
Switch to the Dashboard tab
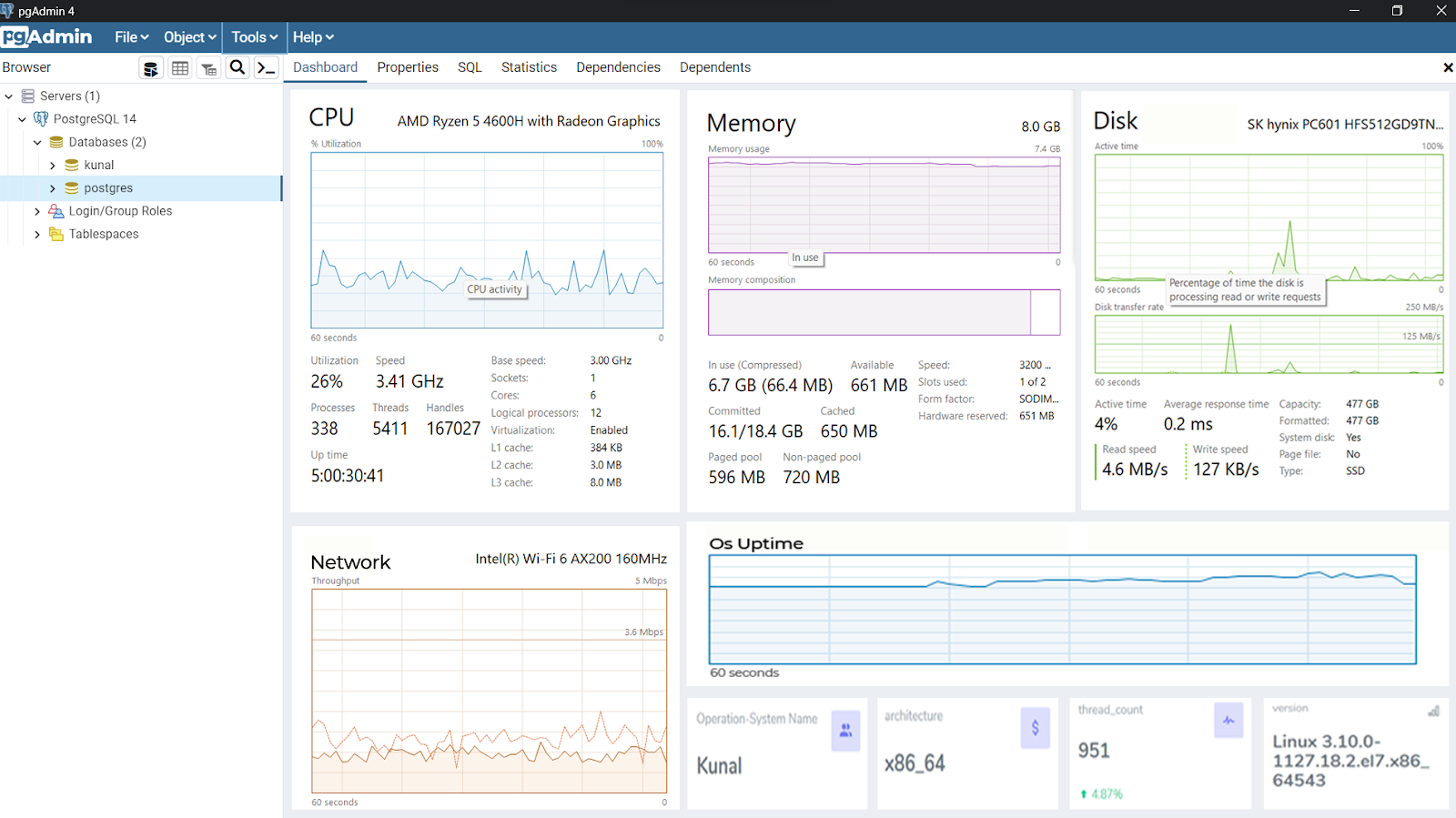[x=325, y=67]
